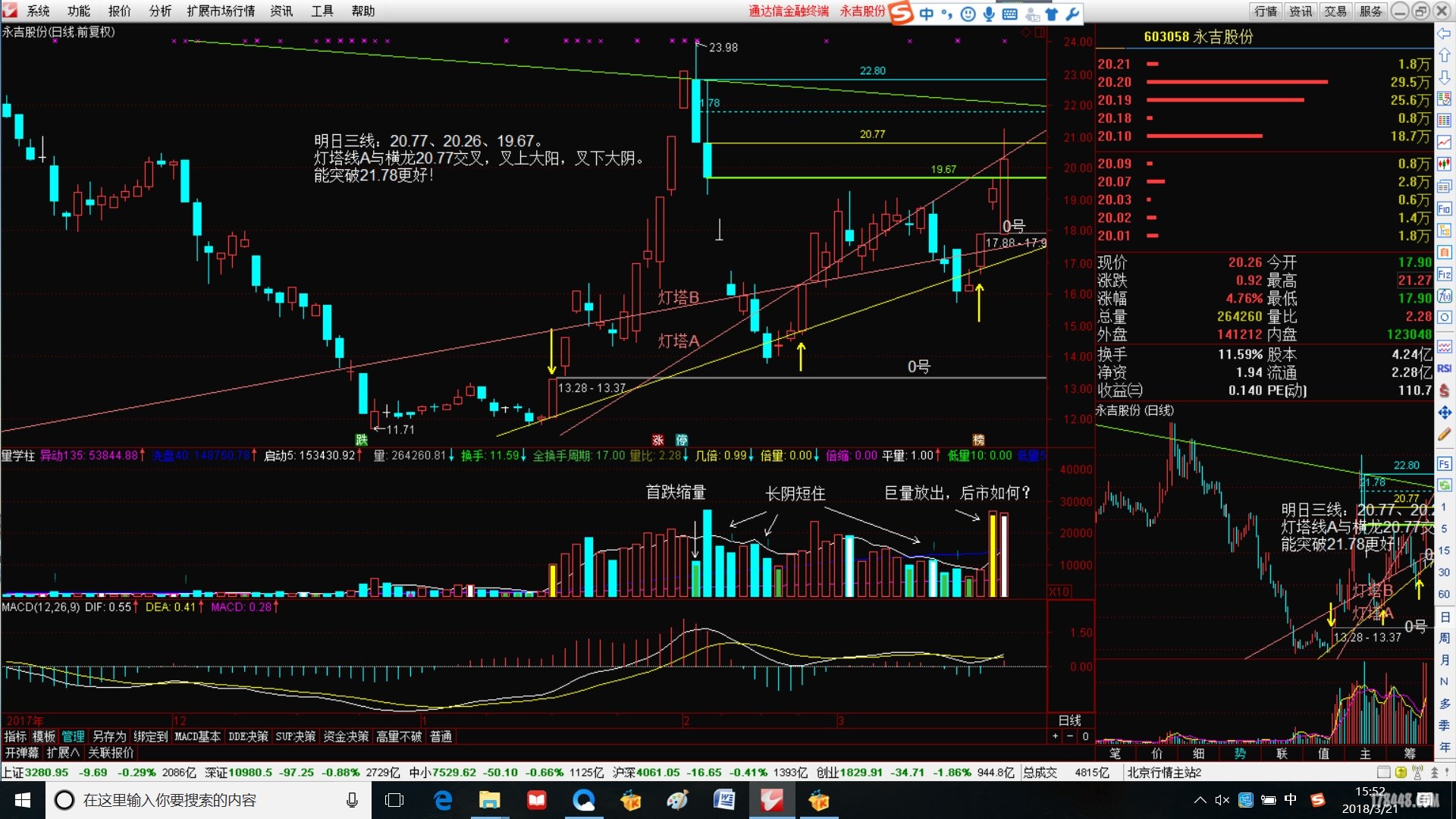This screenshot has height=819, width=1456.
Task: Switch to the 势 tab under mini chart
Action: [x=1240, y=753]
